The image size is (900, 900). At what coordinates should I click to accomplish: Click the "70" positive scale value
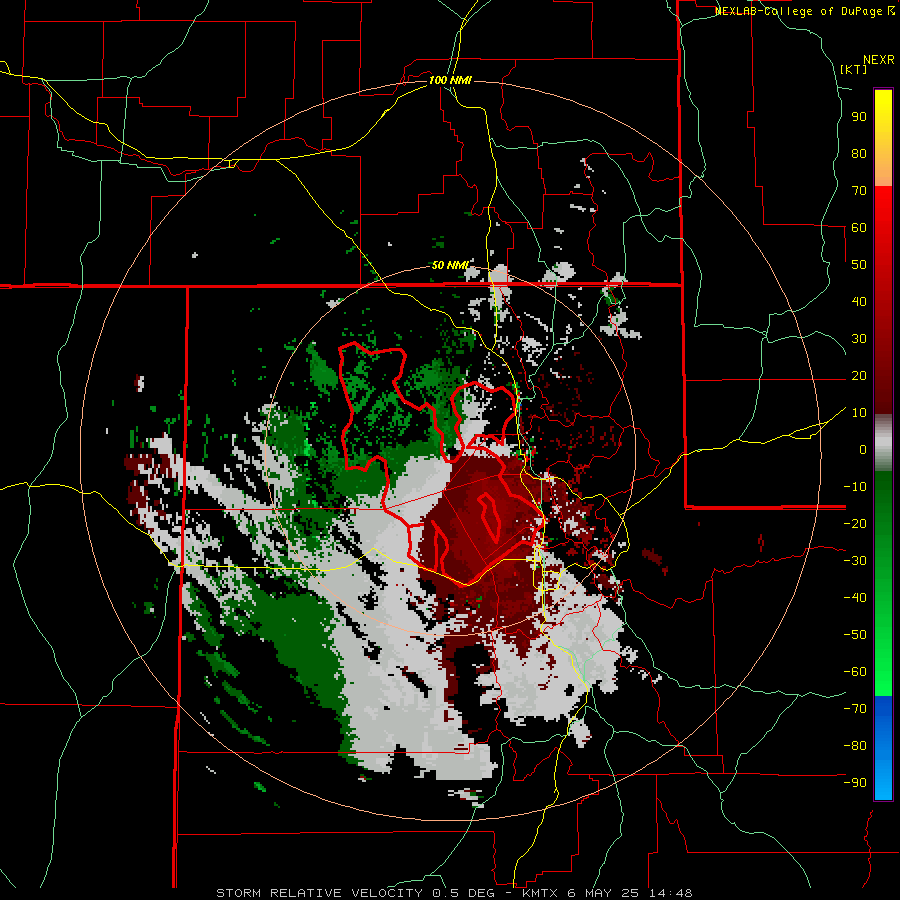click(x=859, y=191)
